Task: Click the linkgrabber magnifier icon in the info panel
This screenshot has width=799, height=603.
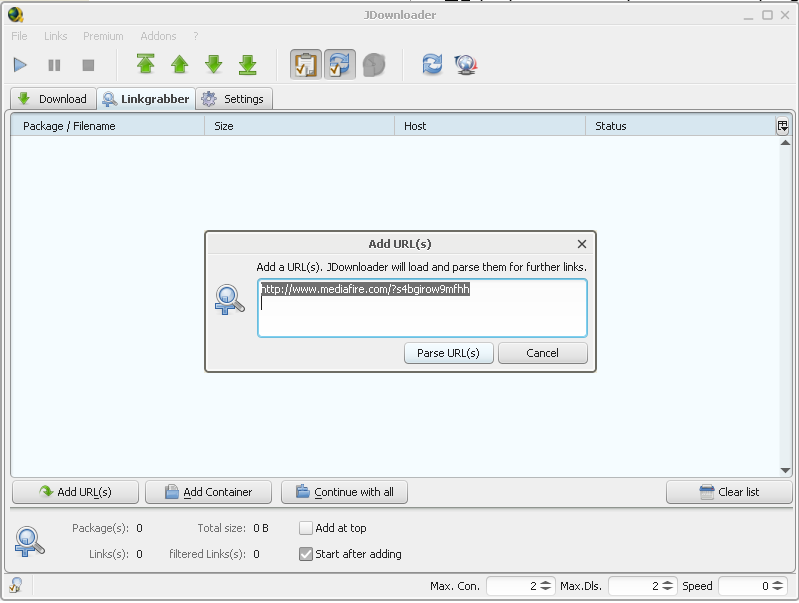Action: coord(29,542)
